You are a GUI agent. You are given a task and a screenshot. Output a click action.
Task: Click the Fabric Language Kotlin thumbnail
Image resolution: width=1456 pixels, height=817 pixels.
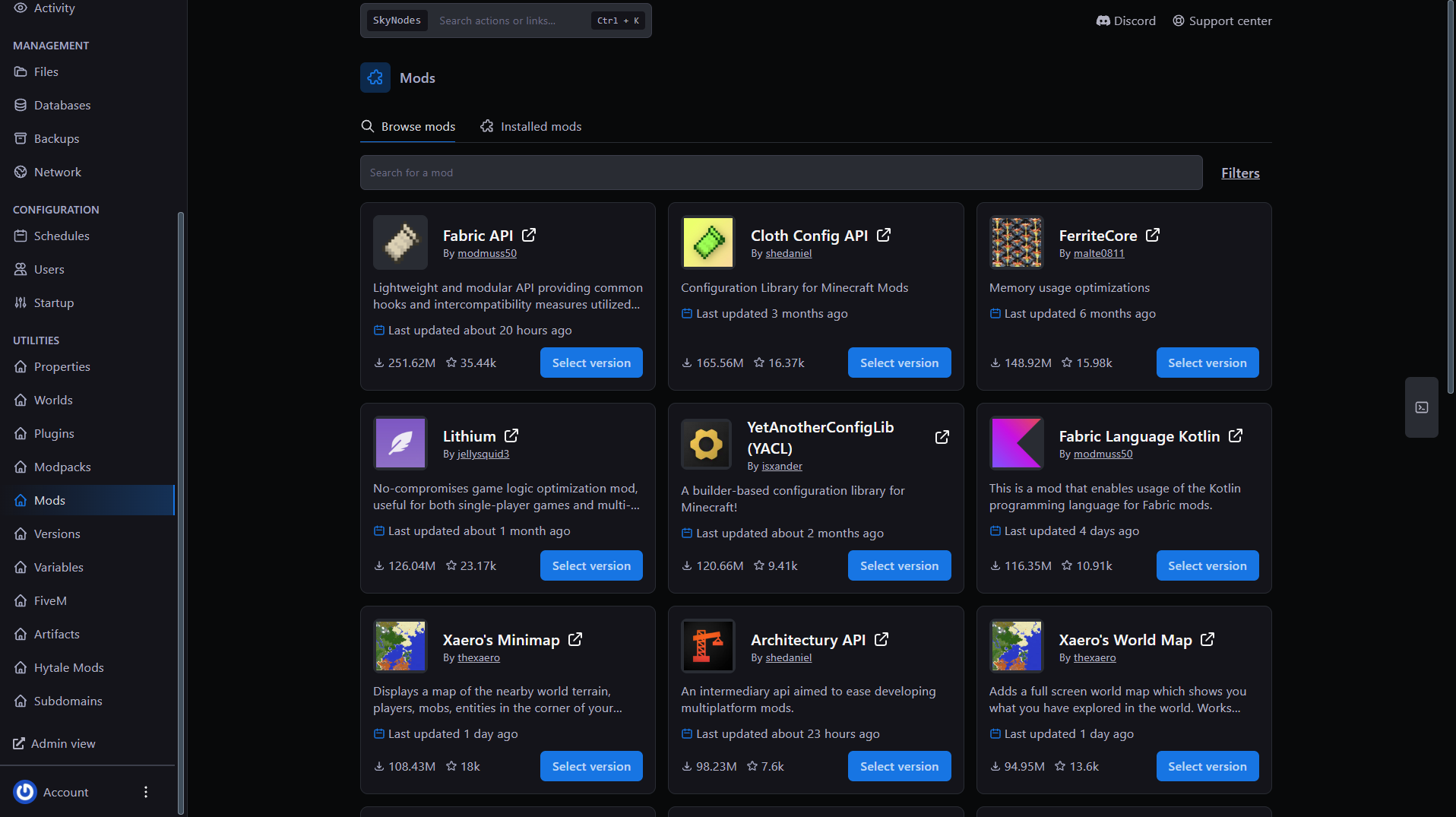click(x=1017, y=443)
